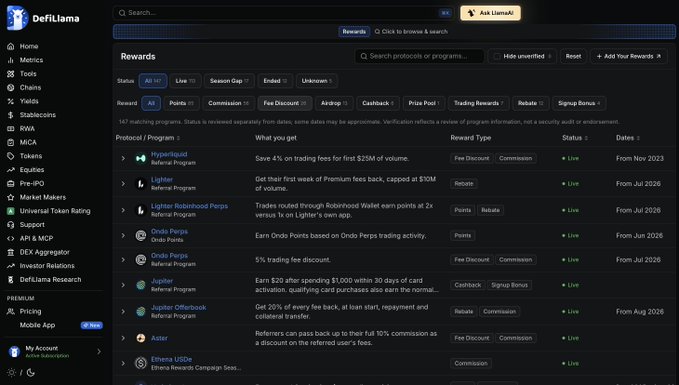The height and width of the screenshot is (385, 679).
Task: Open the Tokens tag icon
Action: tap(11, 156)
